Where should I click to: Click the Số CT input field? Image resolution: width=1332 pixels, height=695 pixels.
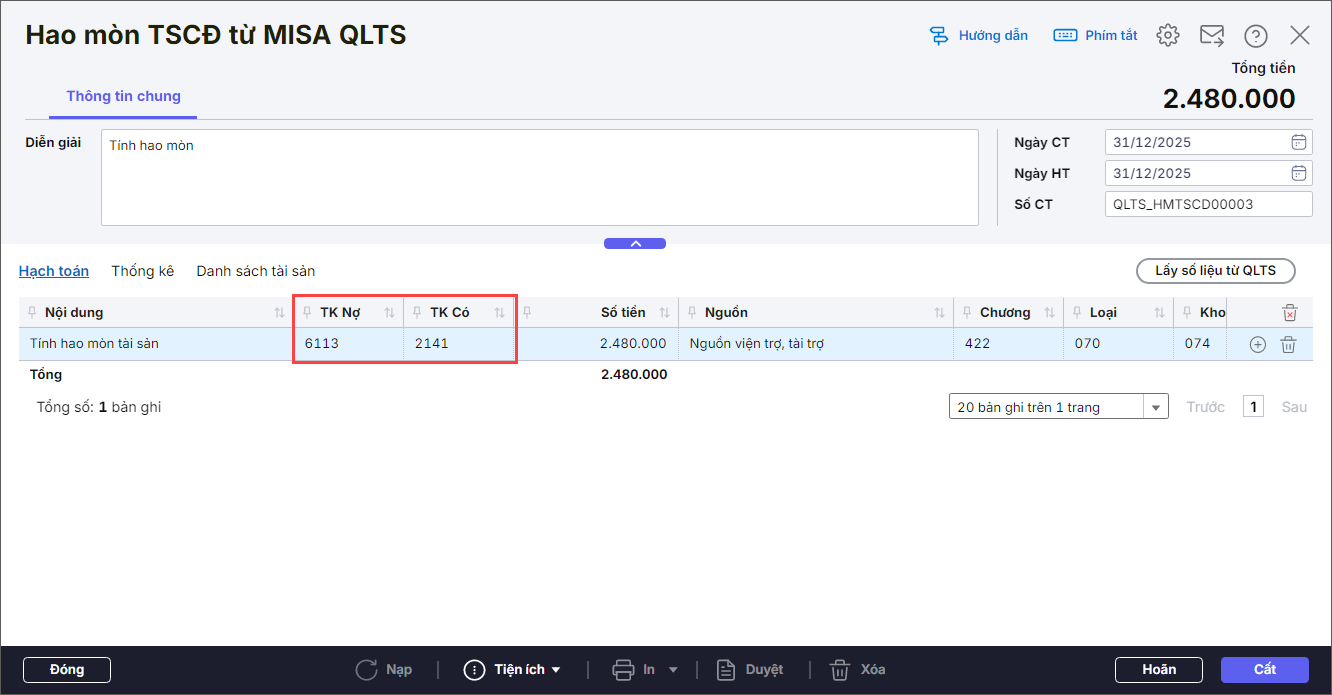pos(1209,204)
